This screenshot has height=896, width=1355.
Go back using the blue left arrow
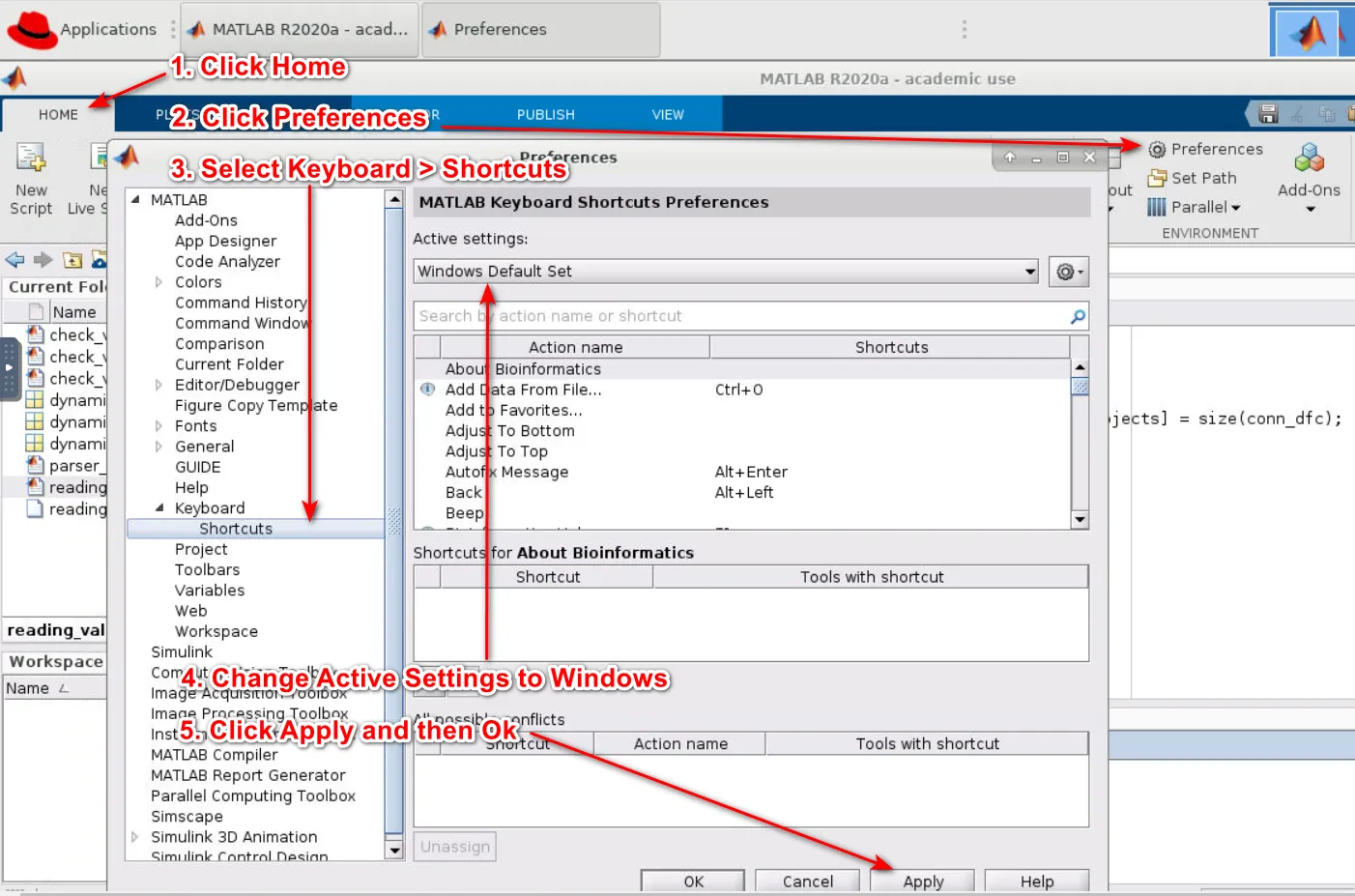(14, 259)
